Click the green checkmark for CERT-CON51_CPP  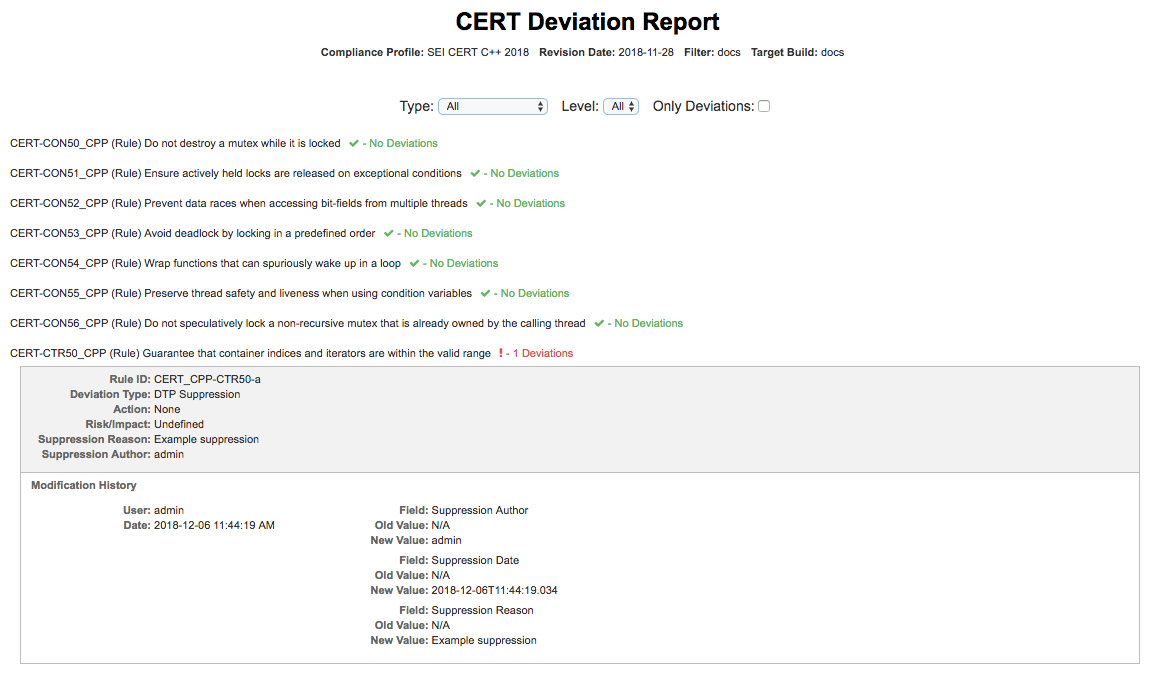(475, 174)
